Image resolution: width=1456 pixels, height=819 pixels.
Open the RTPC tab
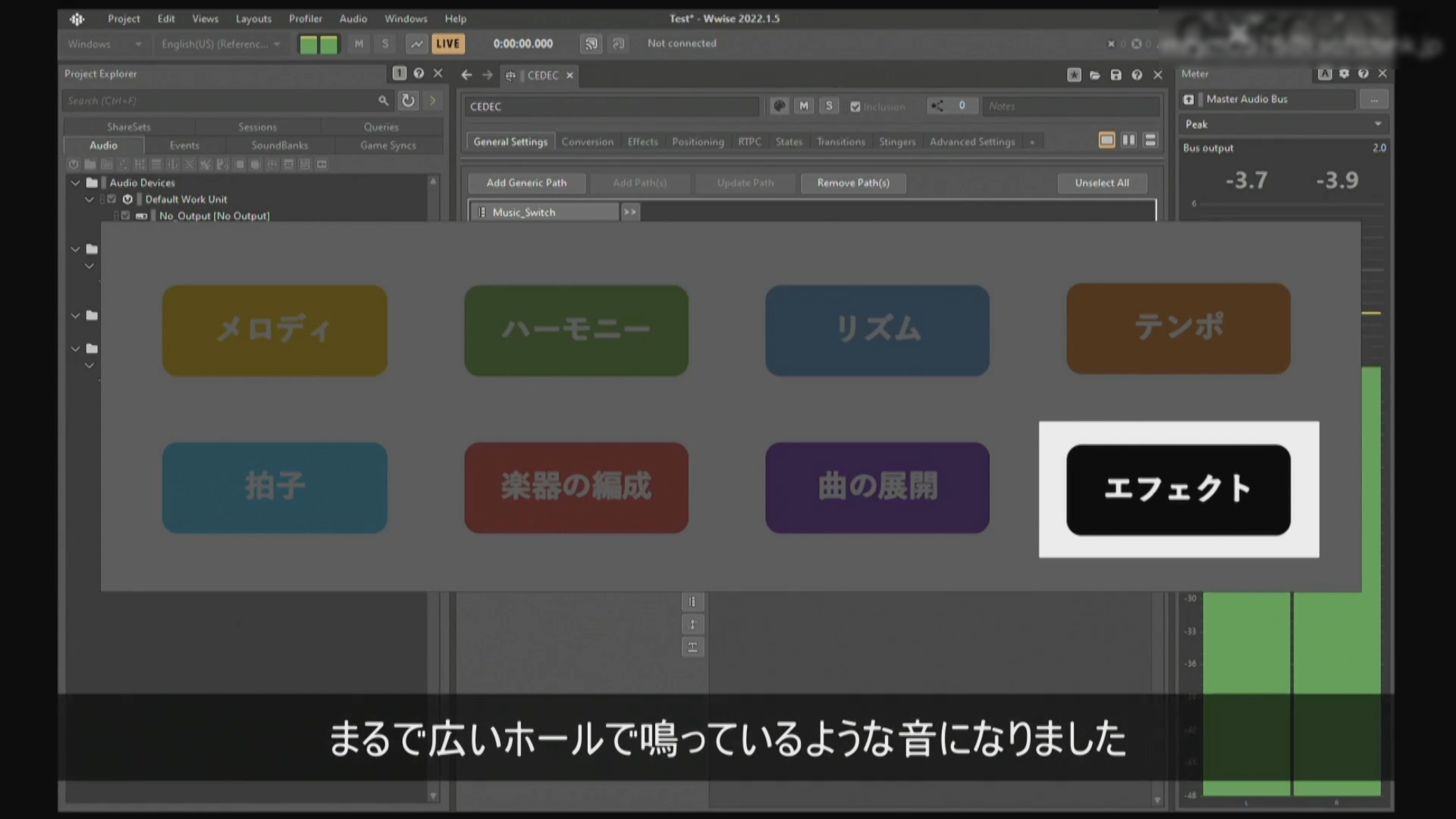coord(749,142)
